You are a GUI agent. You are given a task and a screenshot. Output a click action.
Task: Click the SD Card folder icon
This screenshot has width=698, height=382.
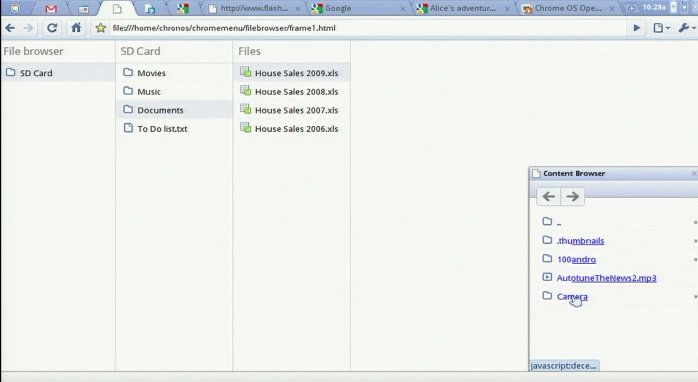(11, 72)
